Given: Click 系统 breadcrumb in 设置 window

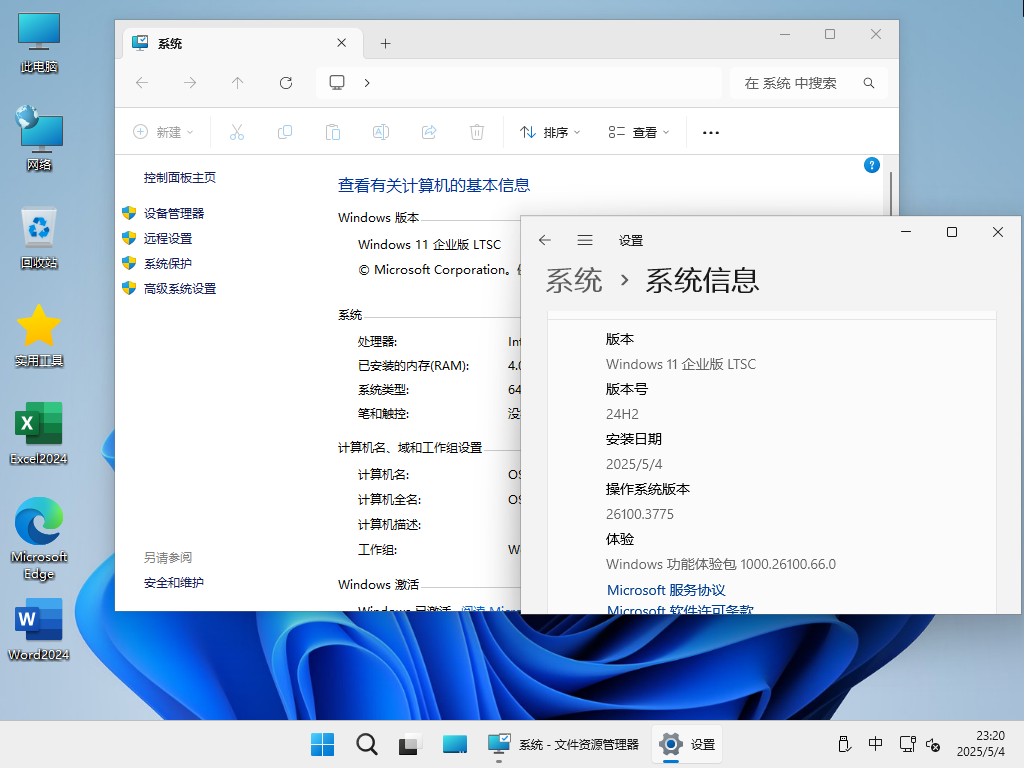Looking at the screenshot, I should pos(573,280).
